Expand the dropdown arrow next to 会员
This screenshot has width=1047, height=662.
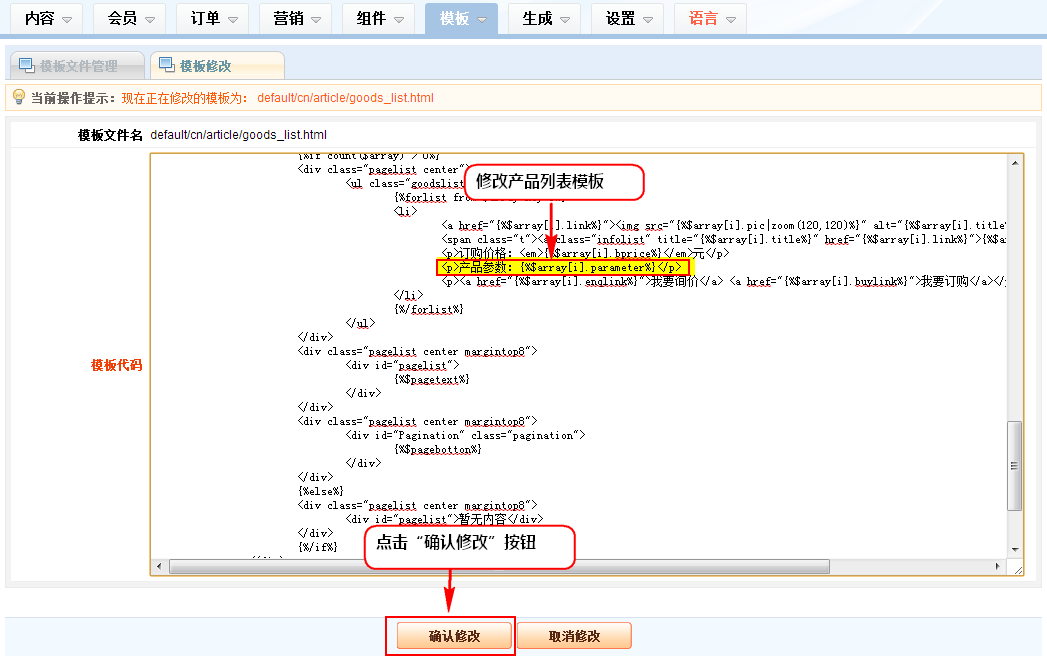tap(150, 20)
